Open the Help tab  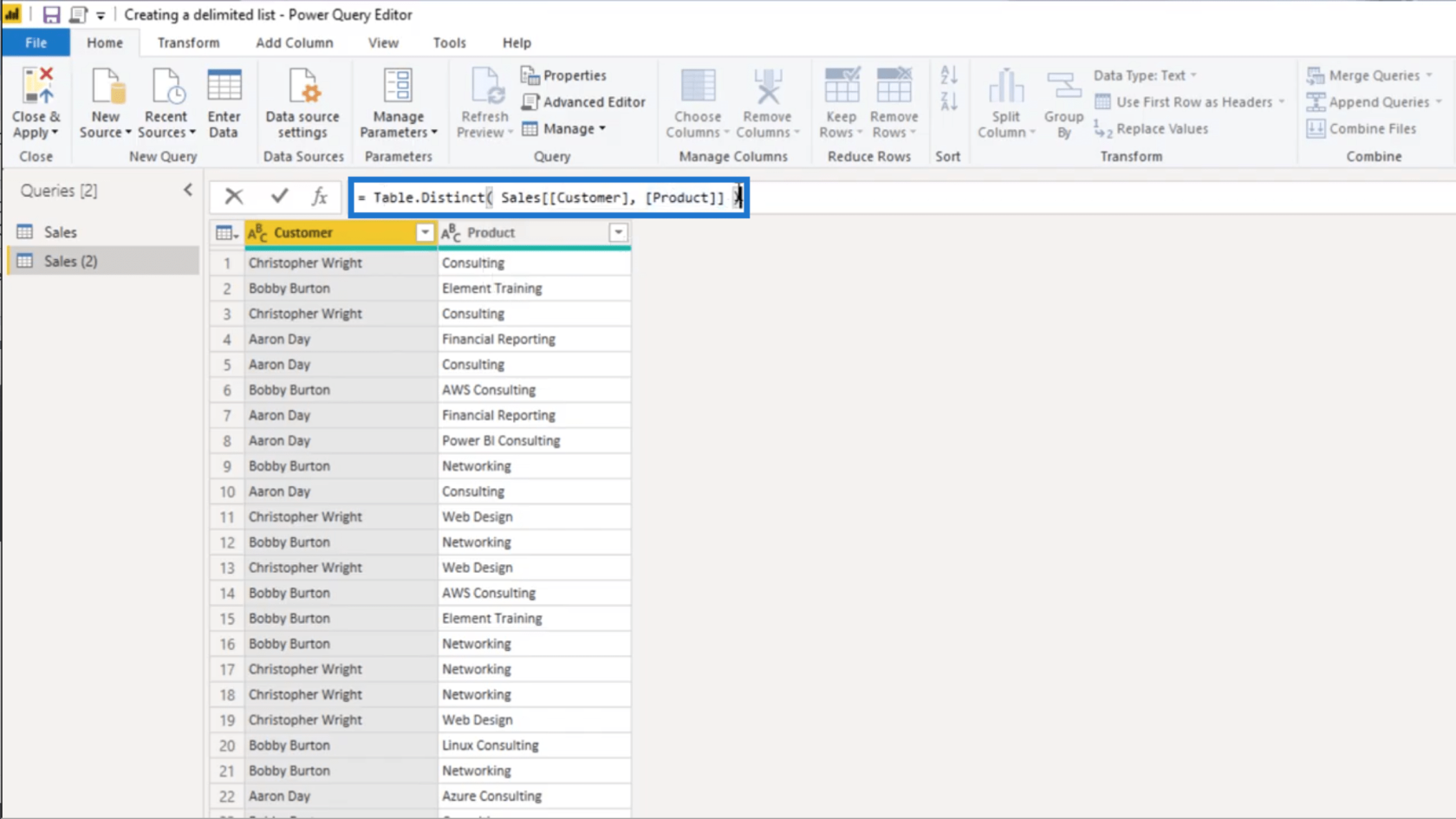point(517,42)
